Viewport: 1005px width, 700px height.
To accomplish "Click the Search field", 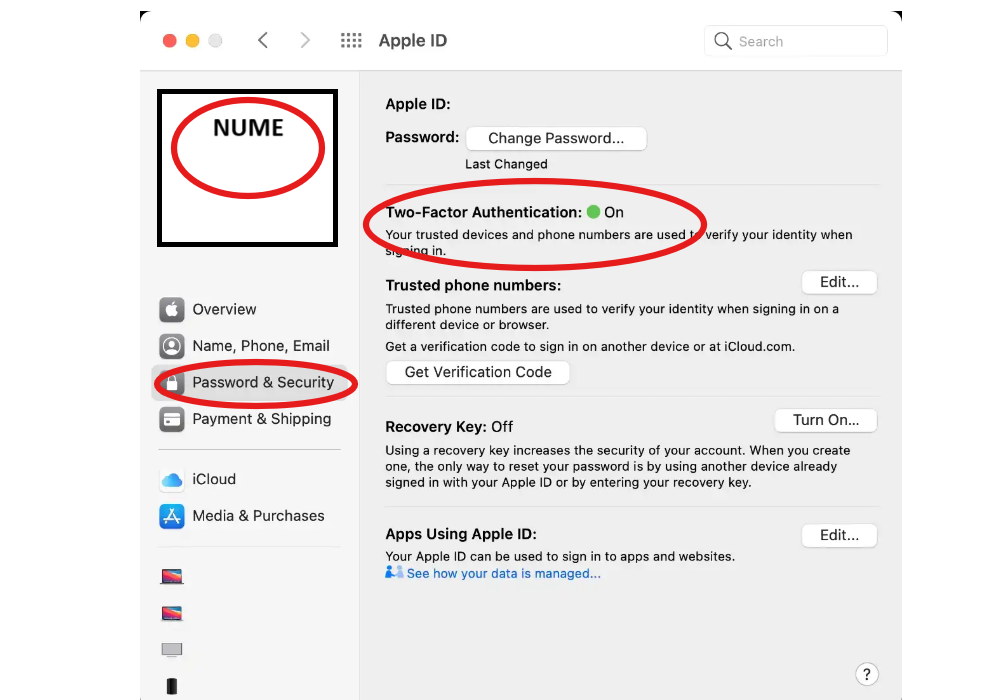I will click(795, 41).
